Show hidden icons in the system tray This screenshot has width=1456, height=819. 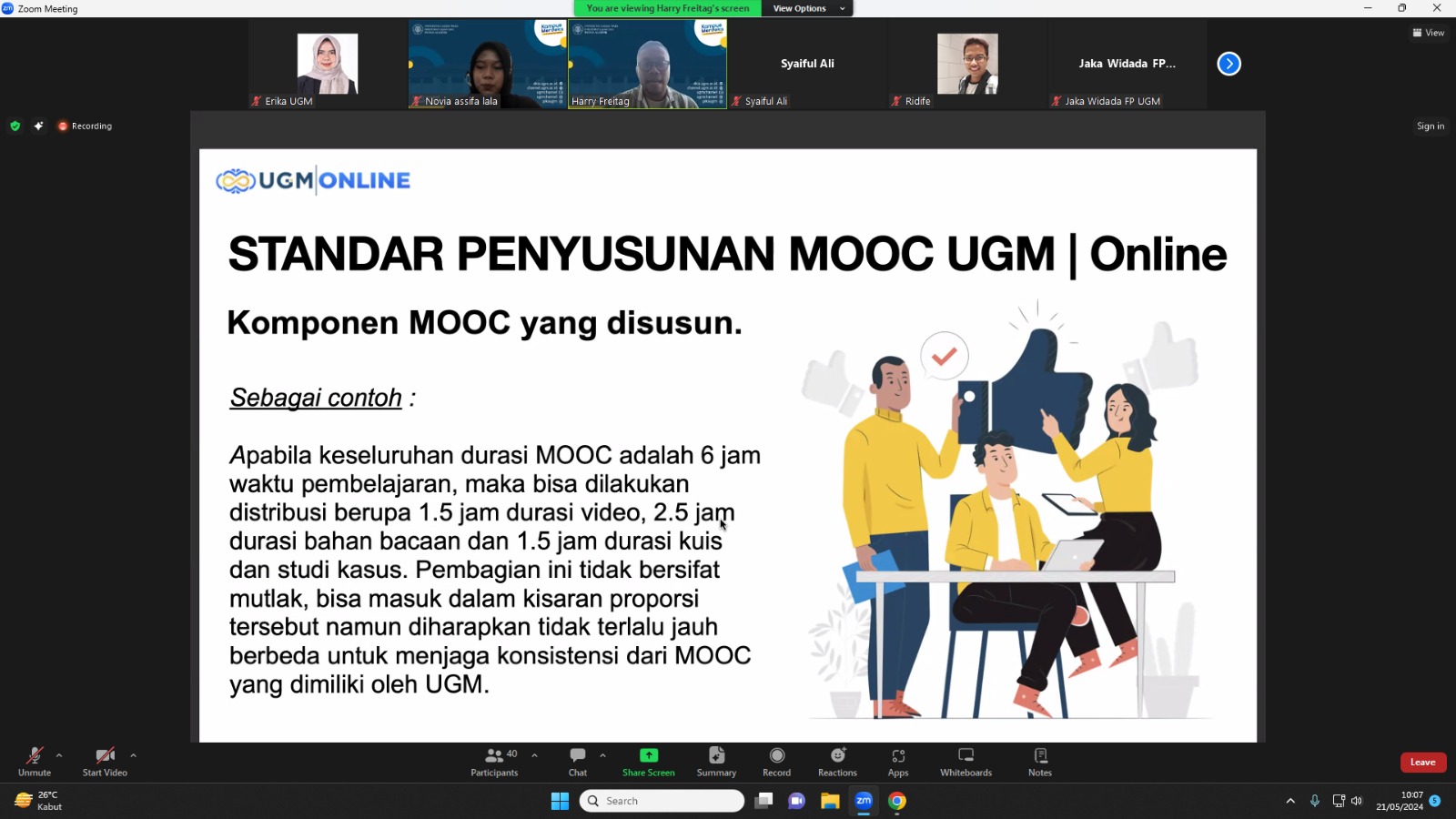coord(1291,801)
